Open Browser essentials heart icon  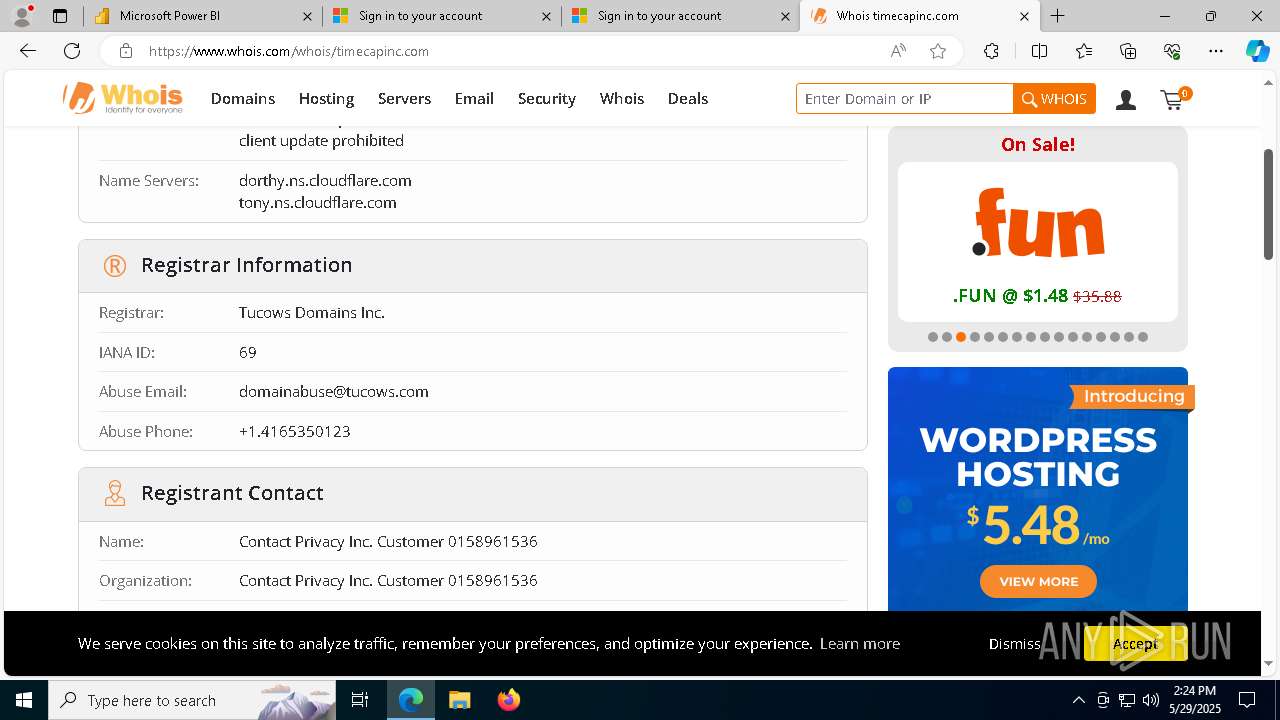click(1172, 51)
